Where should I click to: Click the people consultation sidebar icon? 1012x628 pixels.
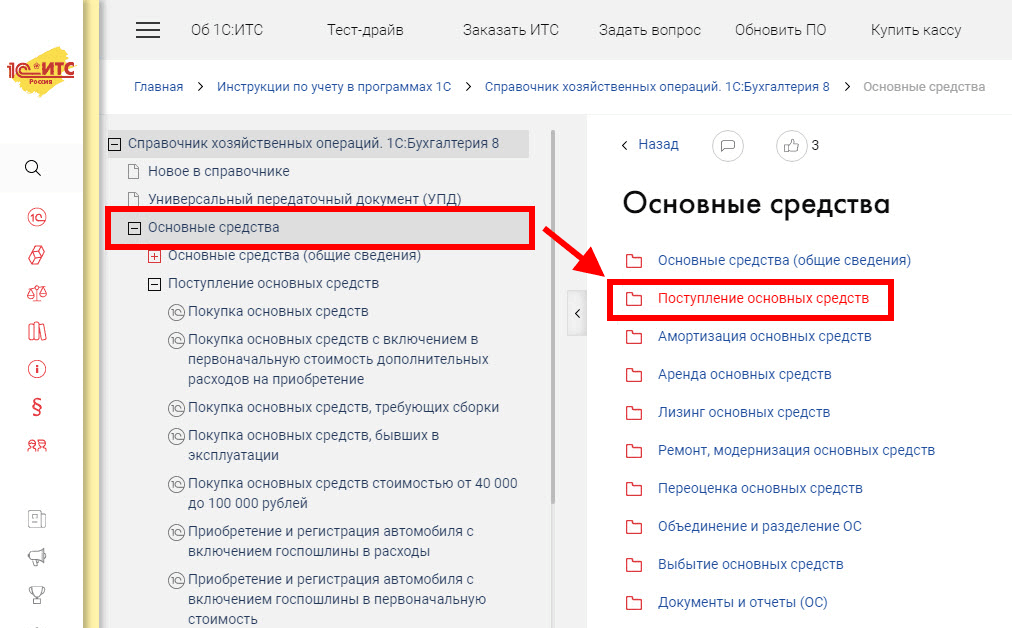pyautogui.click(x=37, y=445)
